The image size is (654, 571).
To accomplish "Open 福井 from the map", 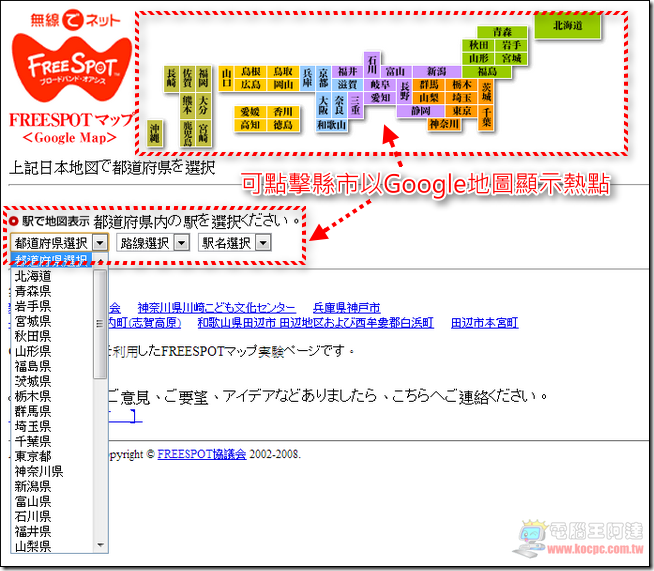I will pyautogui.click(x=347, y=71).
